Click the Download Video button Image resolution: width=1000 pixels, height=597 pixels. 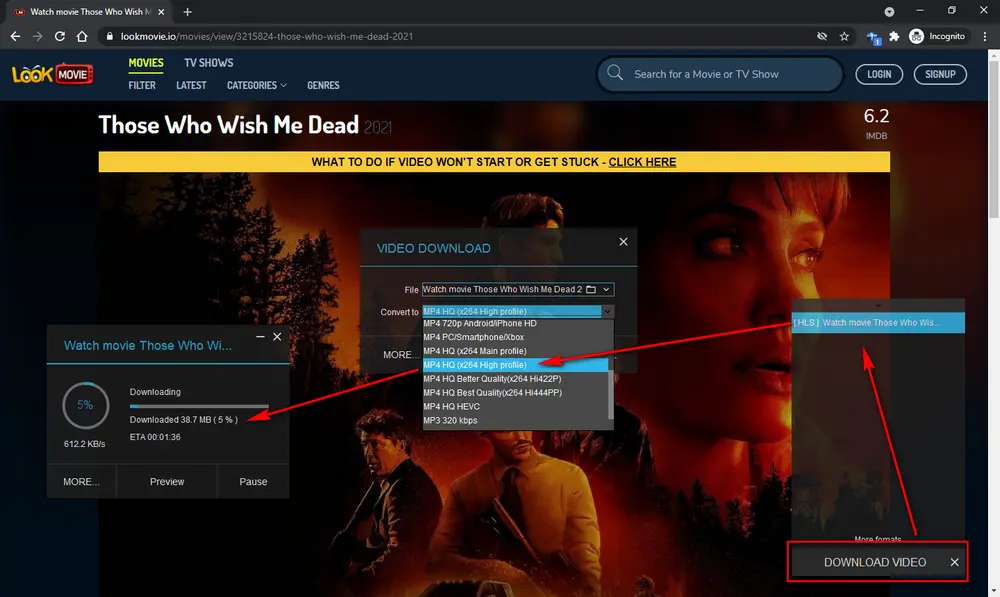coord(874,562)
